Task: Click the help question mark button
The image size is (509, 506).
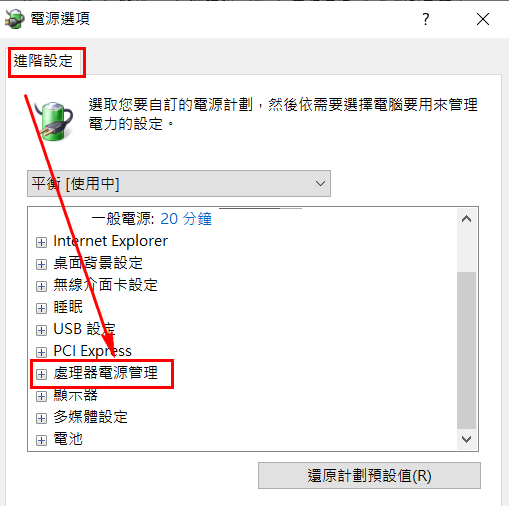Action: (426, 19)
